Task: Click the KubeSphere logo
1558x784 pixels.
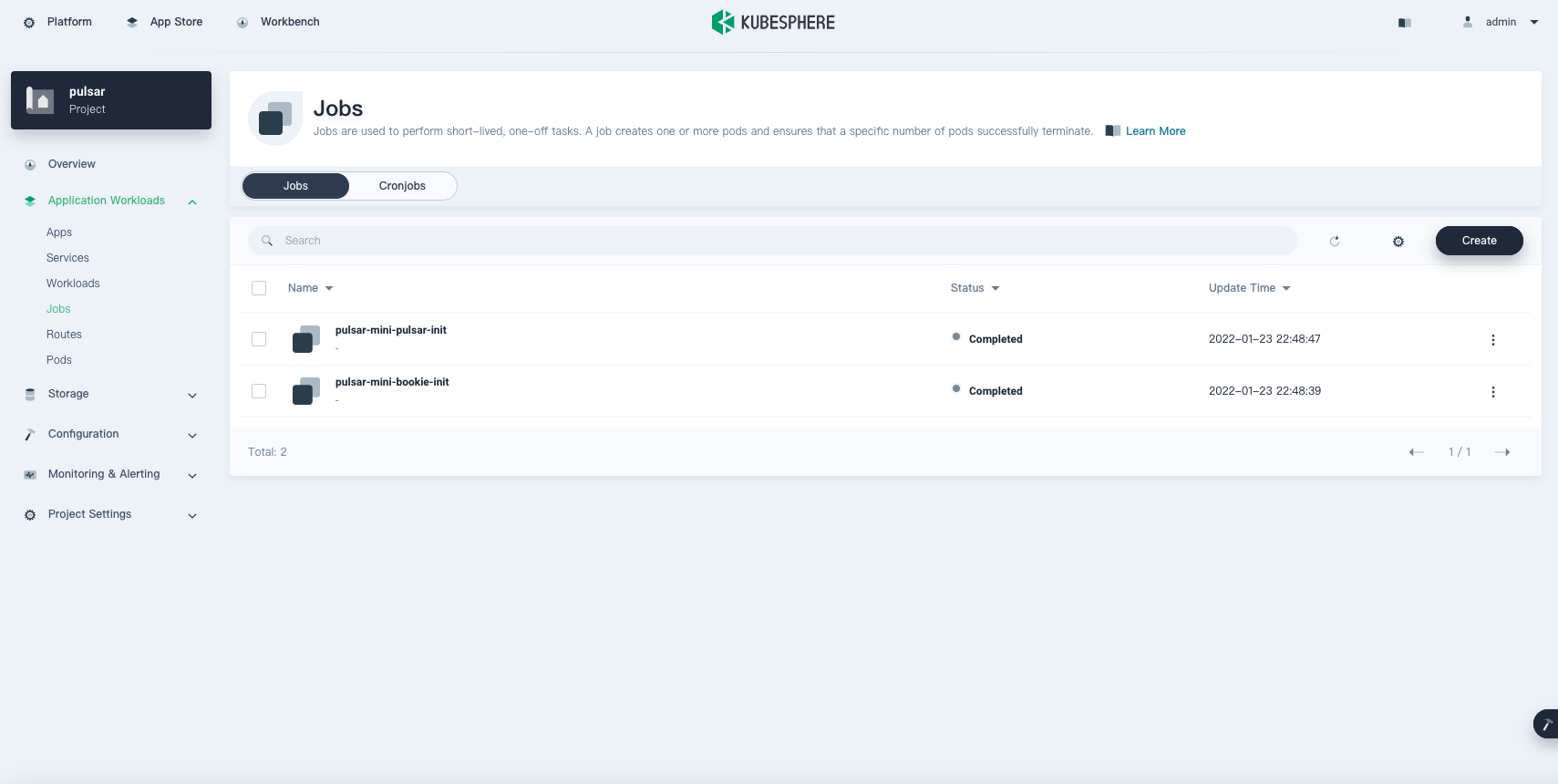Action: point(773,22)
